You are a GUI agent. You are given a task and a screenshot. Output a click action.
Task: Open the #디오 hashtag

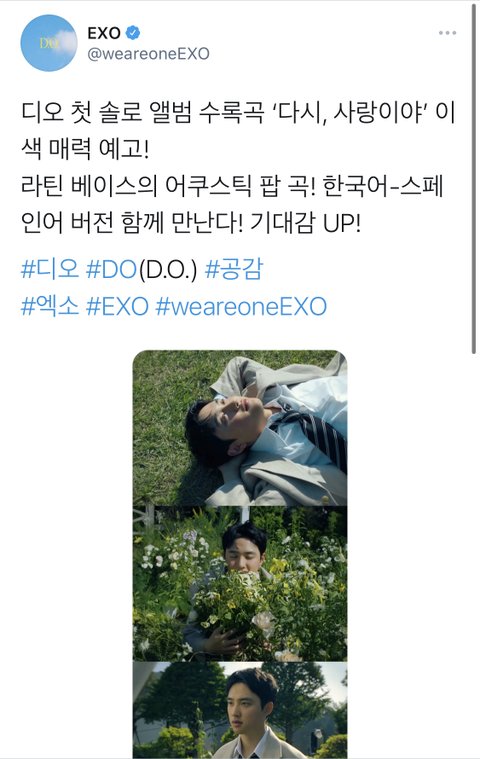tap(50, 269)
